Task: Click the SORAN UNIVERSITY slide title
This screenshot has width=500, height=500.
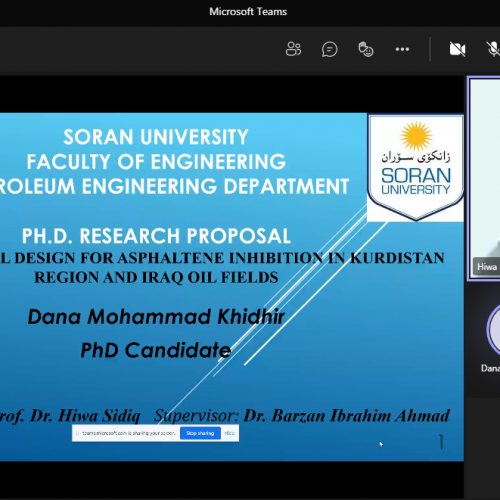Action: (x=156, y=137)
